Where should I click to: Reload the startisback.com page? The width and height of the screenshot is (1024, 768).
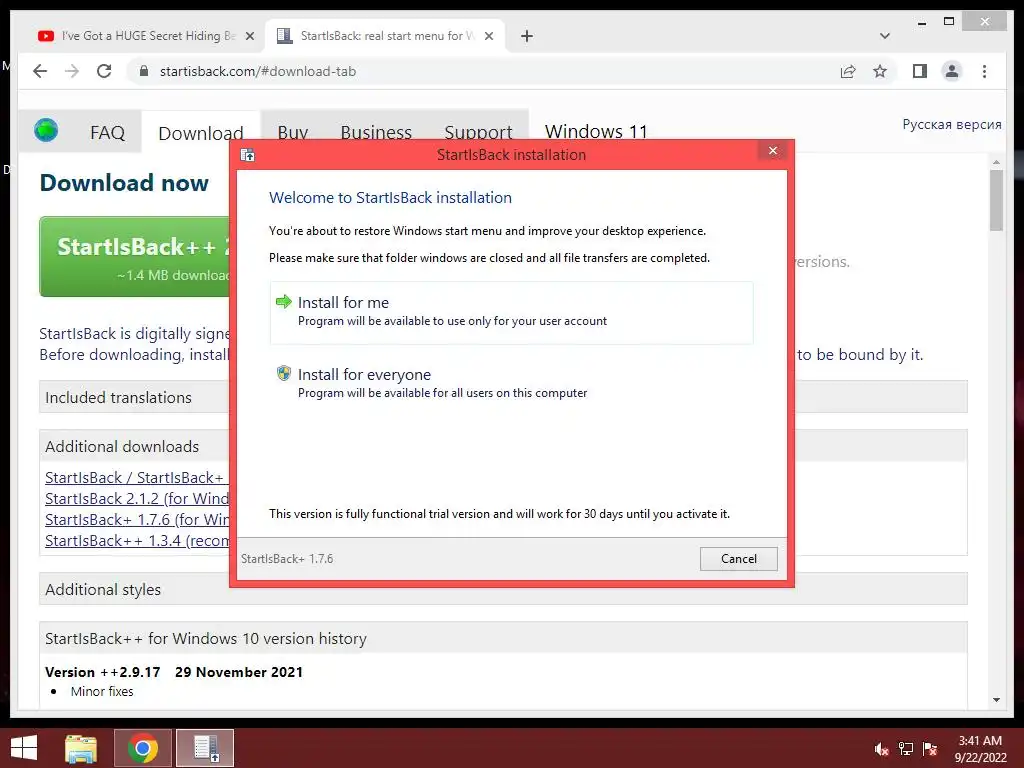coord(104,71)
